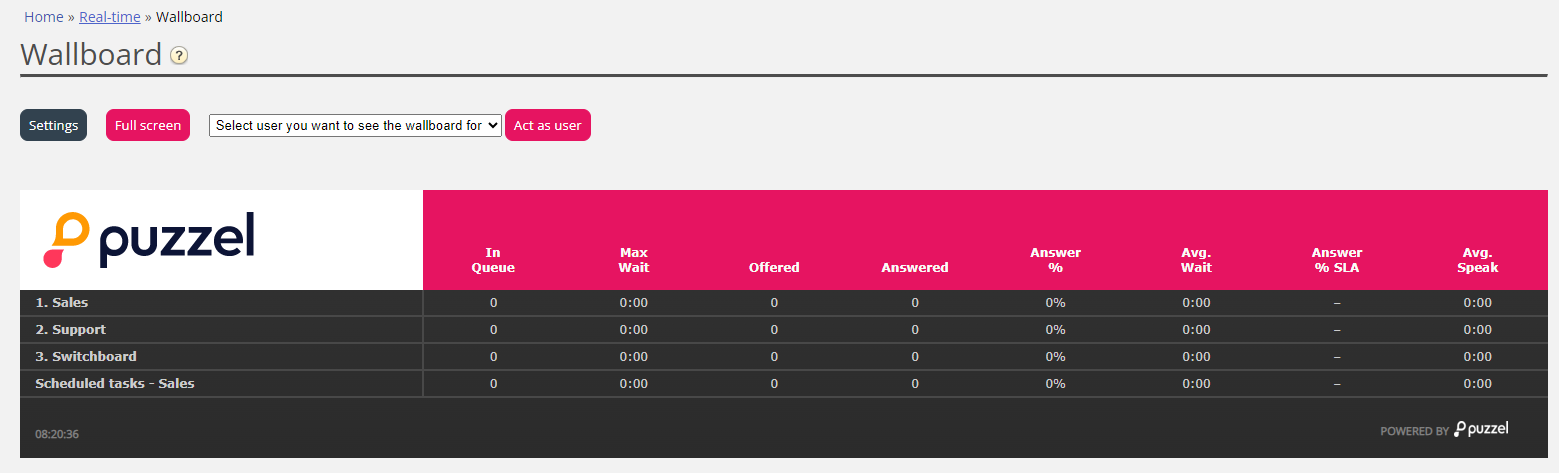Screen dimensions: 1559x473
Task: Click the Powered by Puzzel footer logo
Action: click(x=1444, y=430)
